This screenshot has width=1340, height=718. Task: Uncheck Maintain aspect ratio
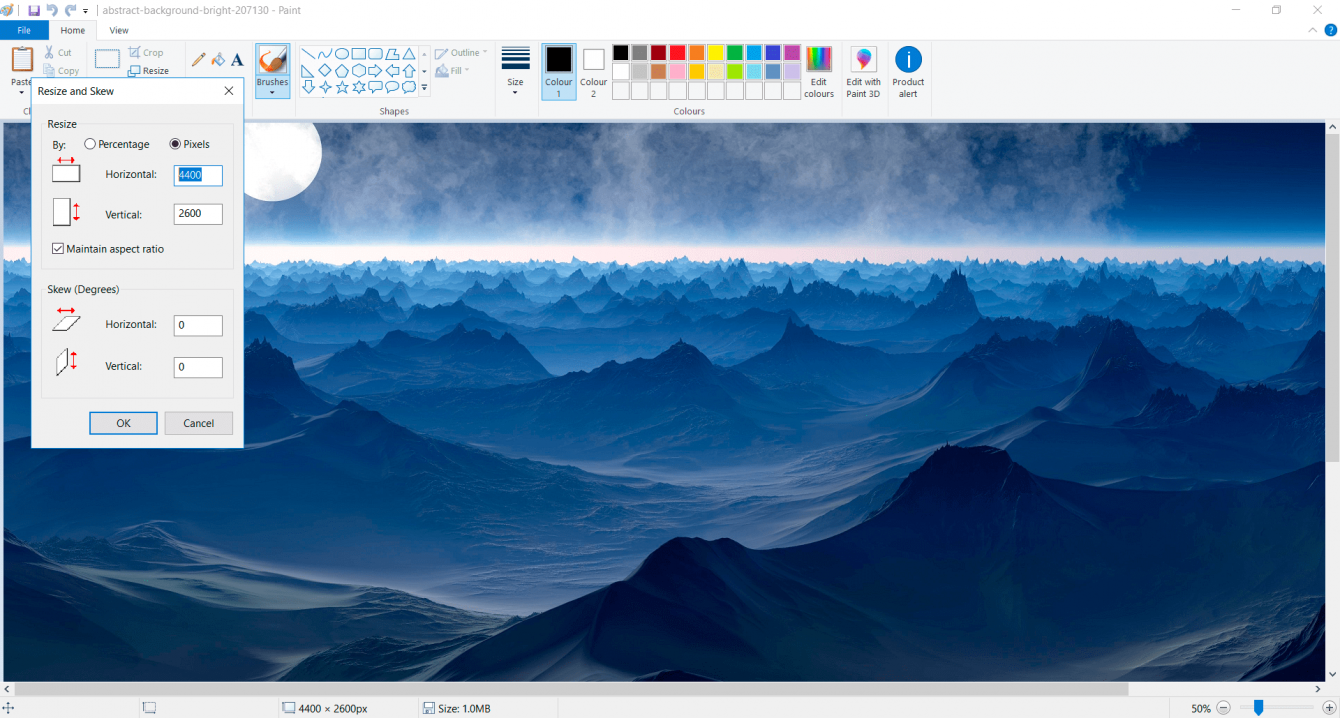click(x=58, y=248)
